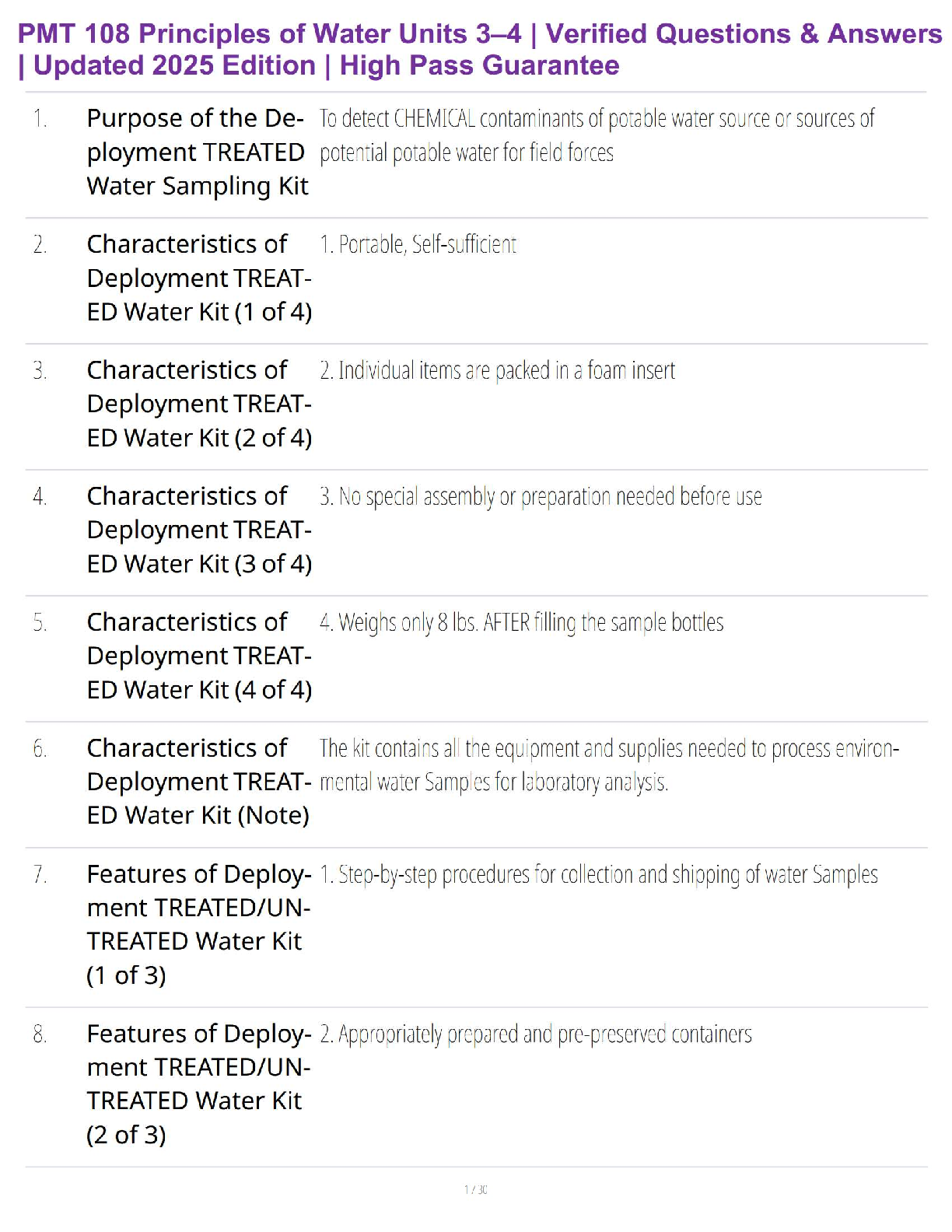Click the 'Purpose of the Deployment TREATED Water Sampling Kit' term
Screen dimensions: 952x1232
[198, 152]
